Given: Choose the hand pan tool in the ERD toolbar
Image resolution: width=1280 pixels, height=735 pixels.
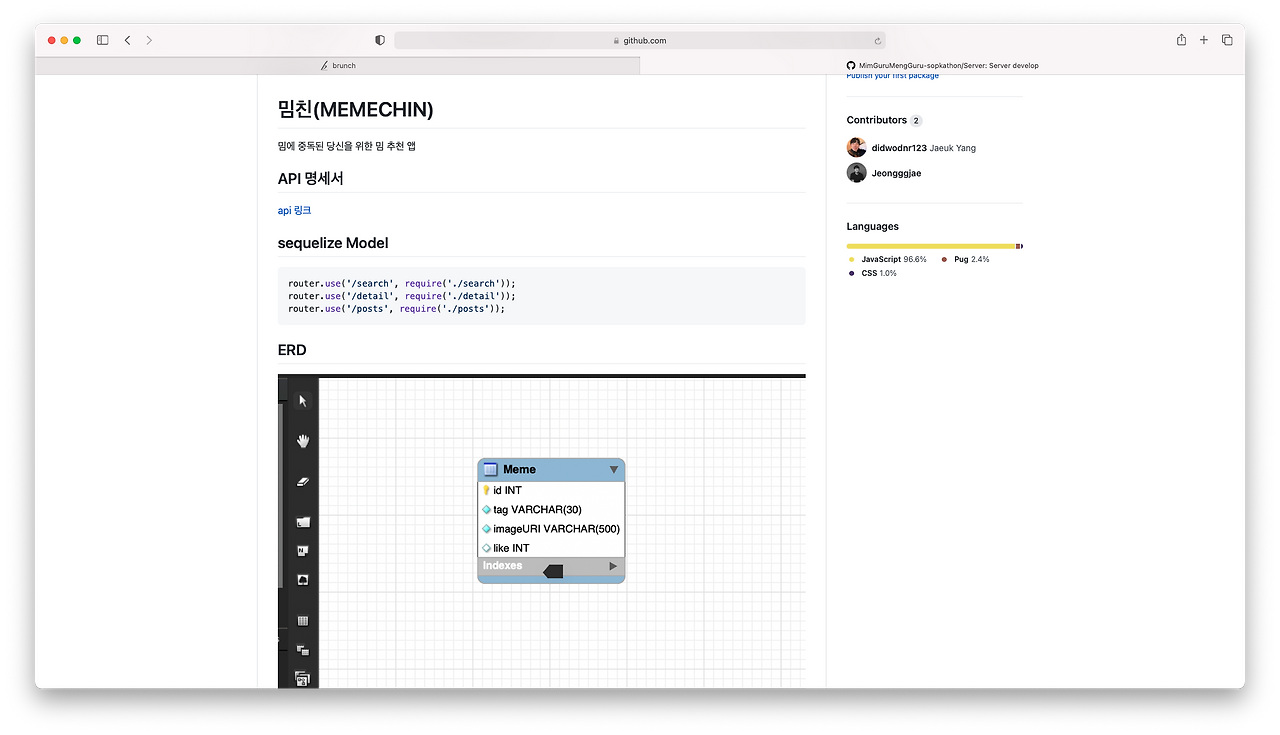Looking at the screenshot, I should [303, 440].
